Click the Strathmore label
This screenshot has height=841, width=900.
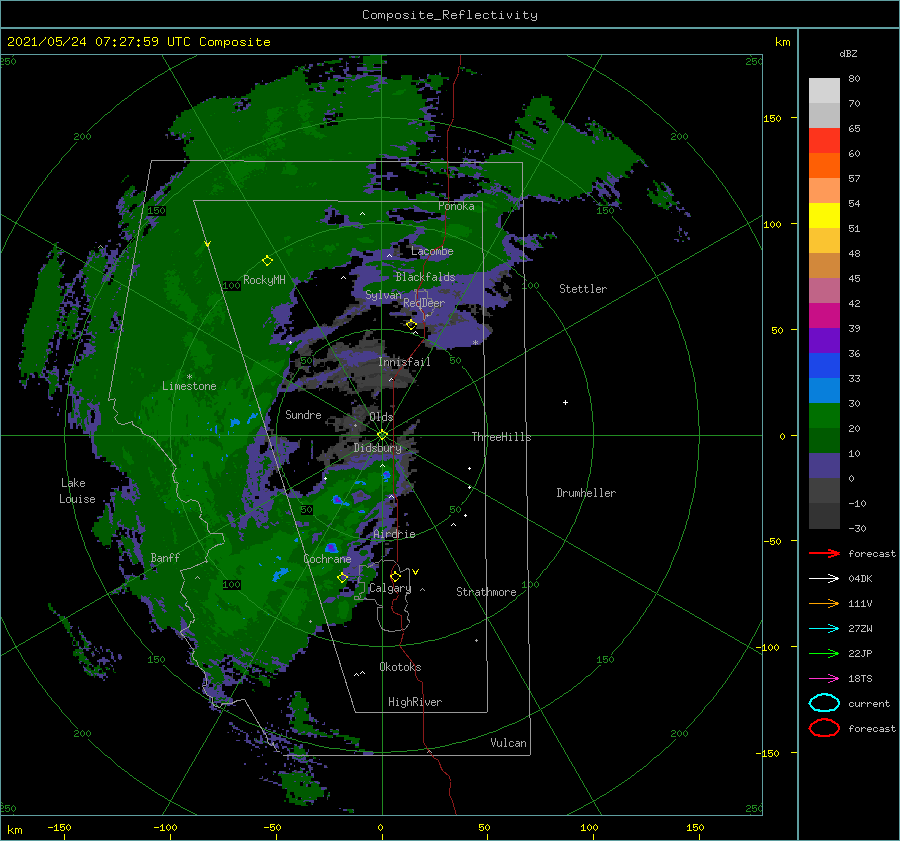pyautogui.click(x=486, y=592)
